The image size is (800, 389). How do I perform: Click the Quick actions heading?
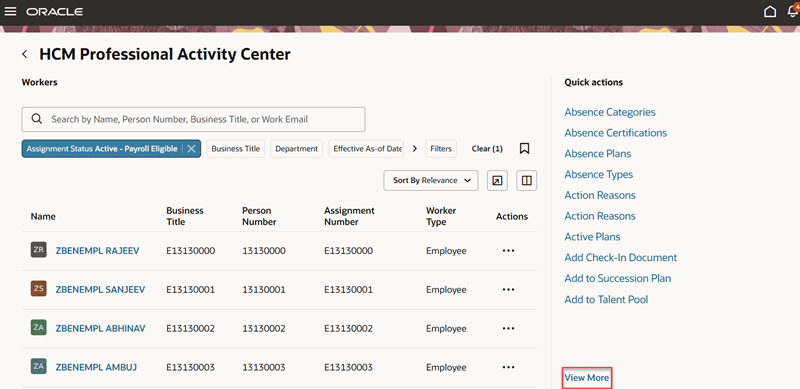coord(593,82)
